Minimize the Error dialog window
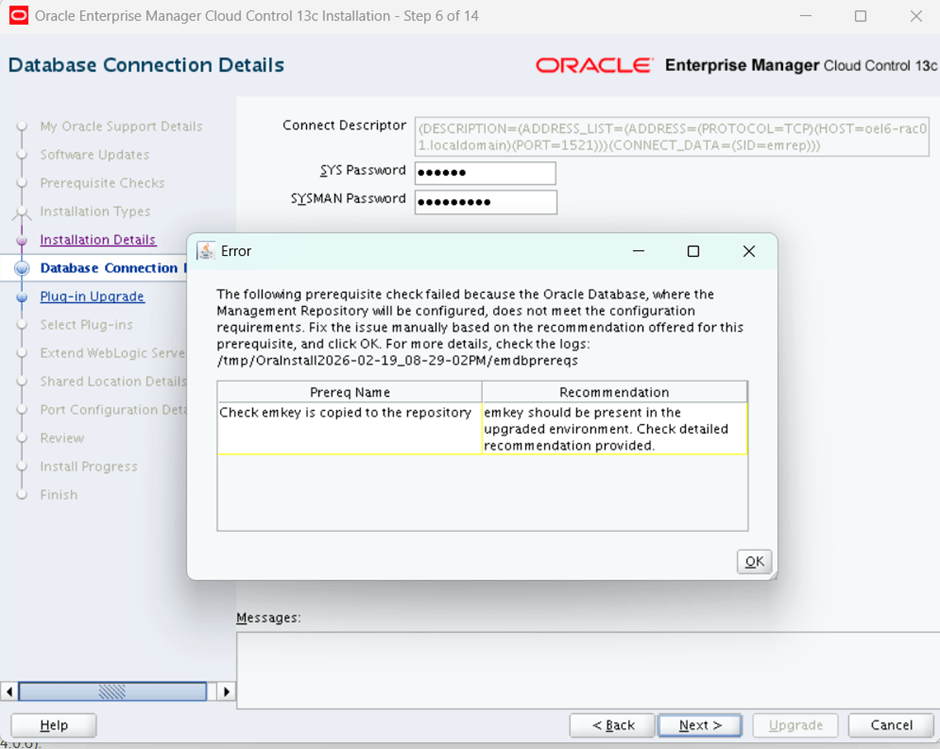This screenshot has height=749, width=940. 637,252
